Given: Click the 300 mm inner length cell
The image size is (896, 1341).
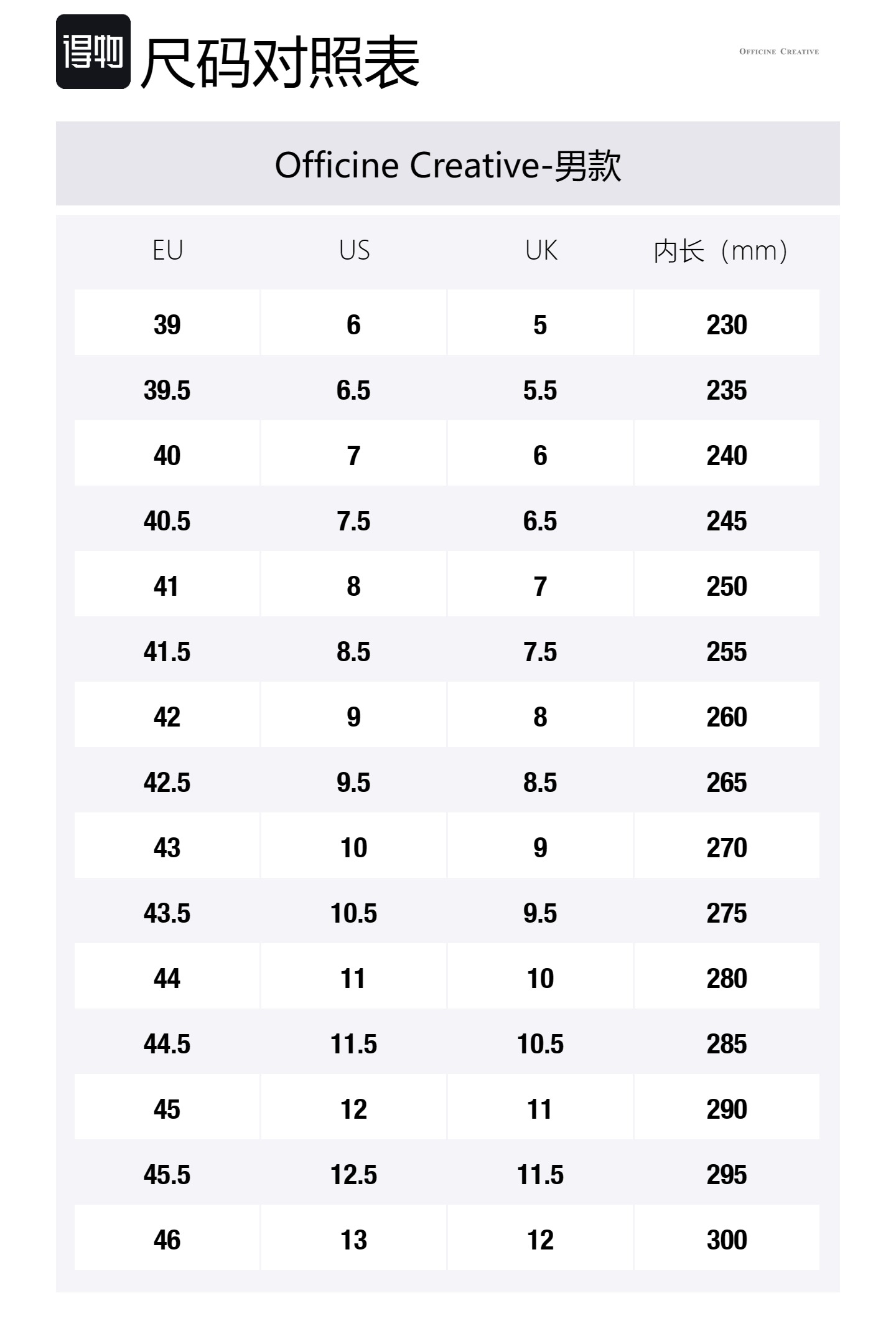Looking at the screenshot, I should 726,1240.
